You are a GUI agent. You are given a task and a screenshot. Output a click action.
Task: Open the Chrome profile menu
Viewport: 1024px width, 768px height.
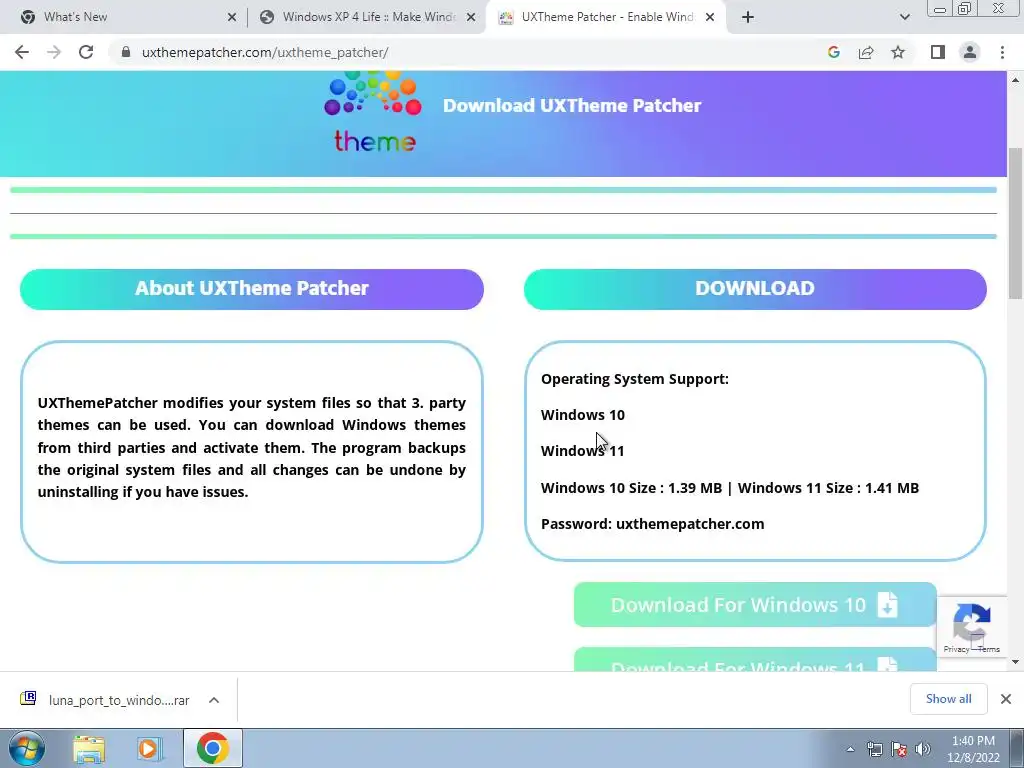click(x=970, y=52)
